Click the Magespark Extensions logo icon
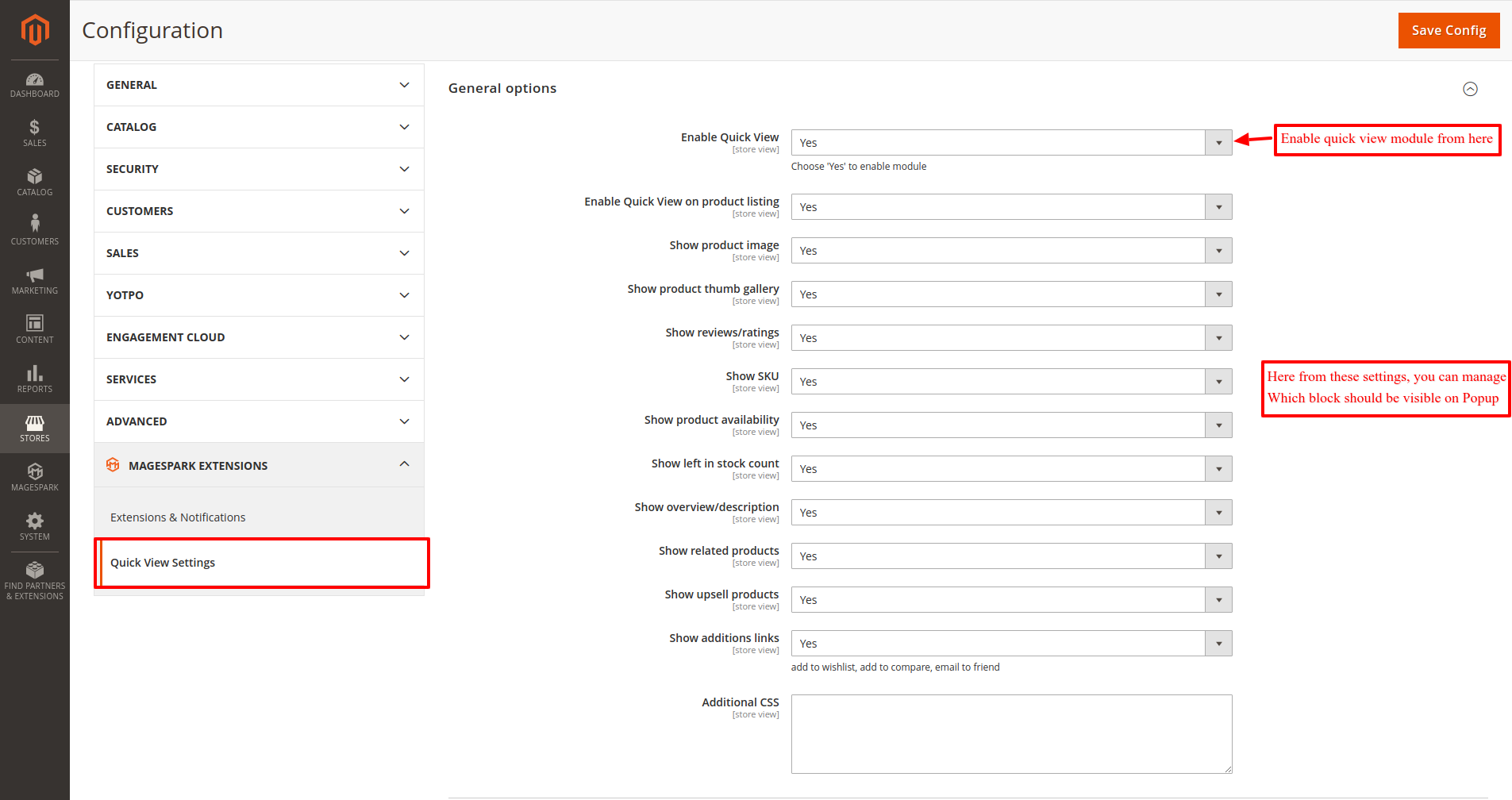This screenshot has width=1512, height=800. (x=113, y=465)
